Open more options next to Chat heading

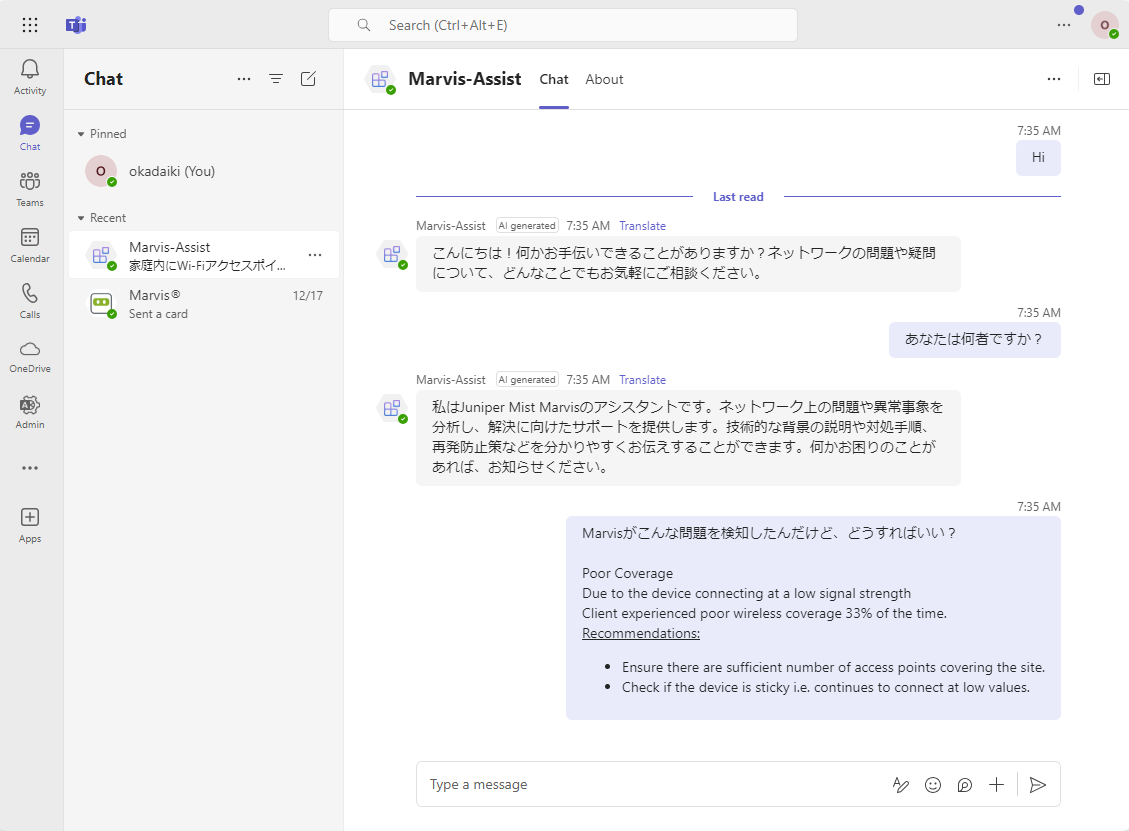(x=244, y=79)
